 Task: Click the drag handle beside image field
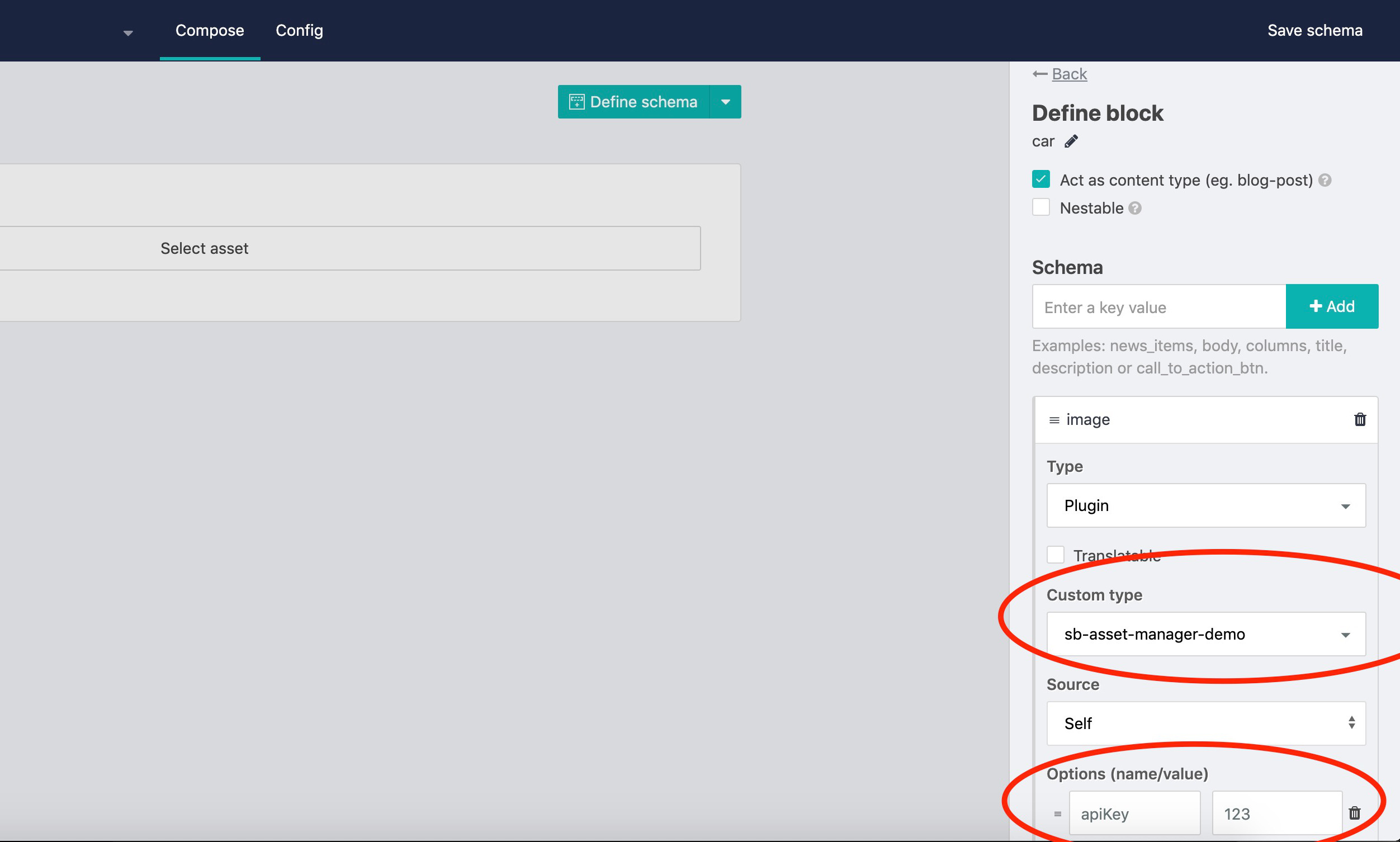[1054, 420]
